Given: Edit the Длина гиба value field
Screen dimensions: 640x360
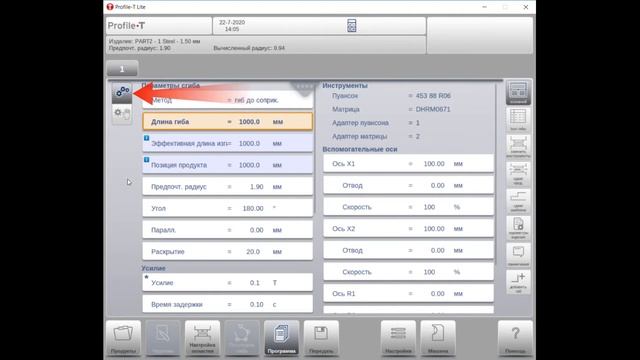Looking at the screenshot, I should [x=227, y=122].
